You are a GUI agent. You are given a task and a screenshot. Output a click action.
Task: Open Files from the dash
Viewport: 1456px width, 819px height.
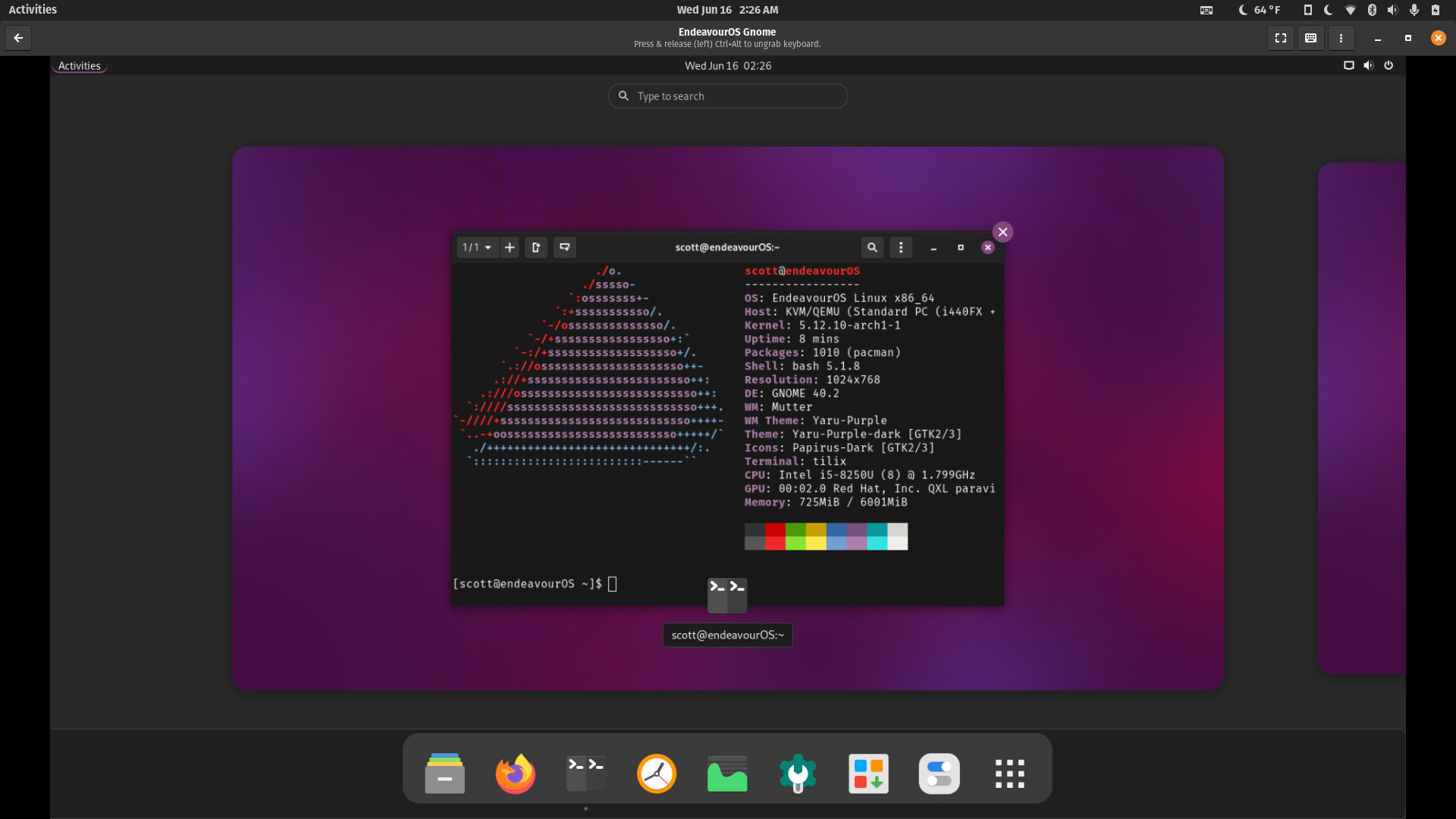coord(445,773)
